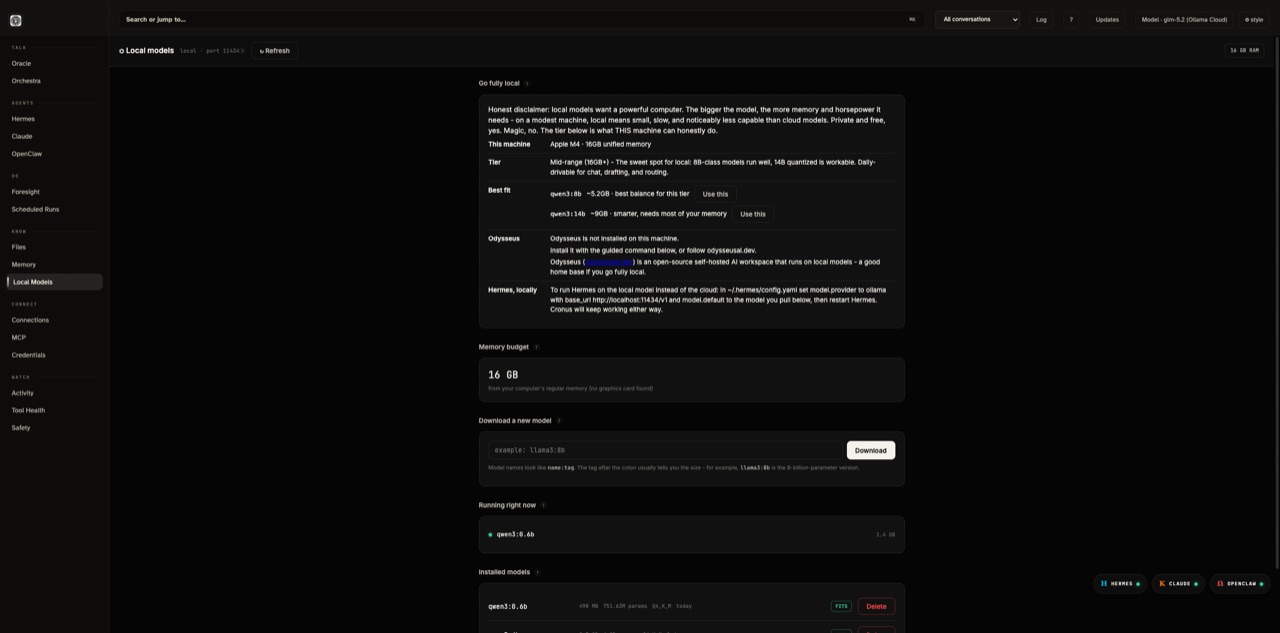
Task: Click the Log button in top bar
Action: click(x=1041, y=19)
